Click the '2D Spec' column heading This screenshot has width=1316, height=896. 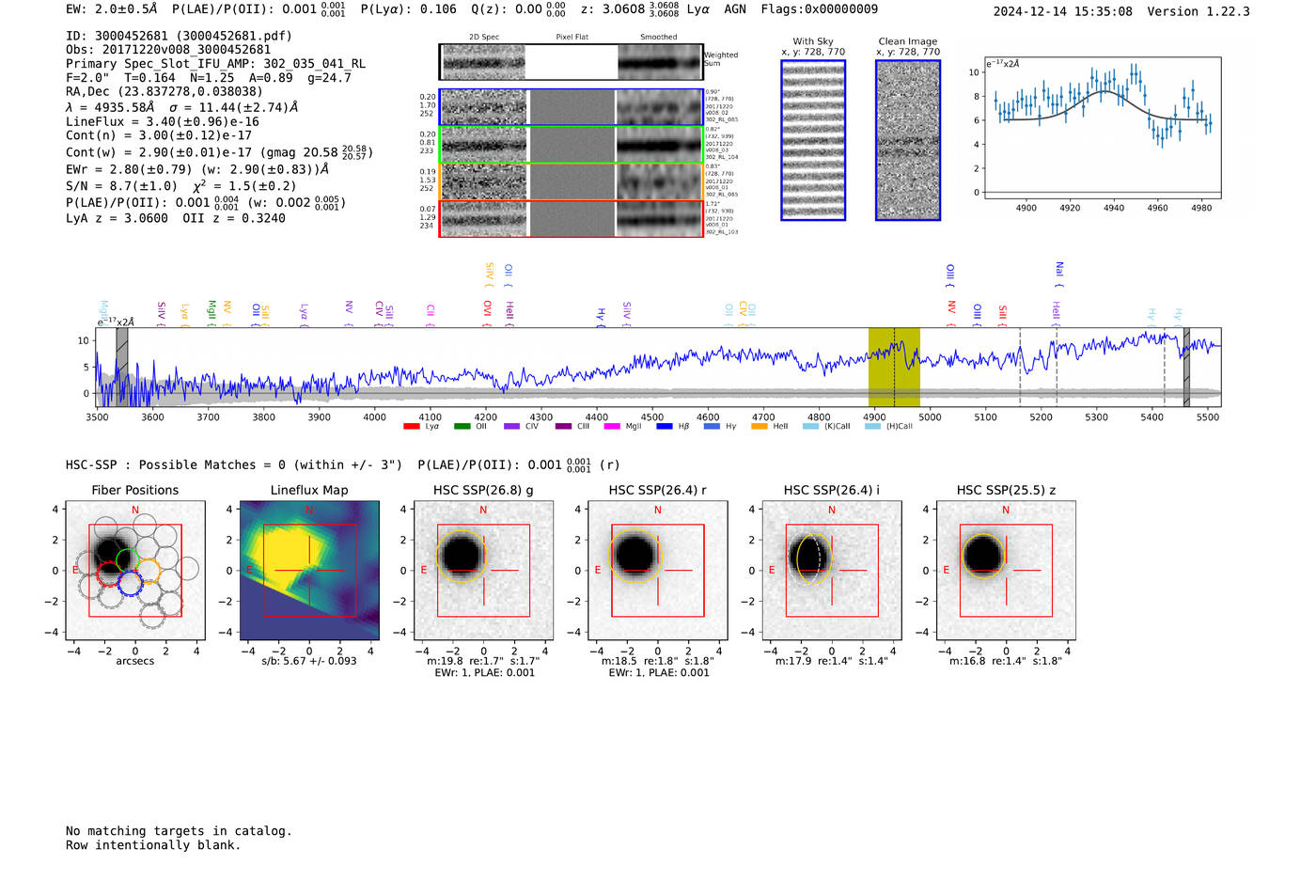coord(484,38)
